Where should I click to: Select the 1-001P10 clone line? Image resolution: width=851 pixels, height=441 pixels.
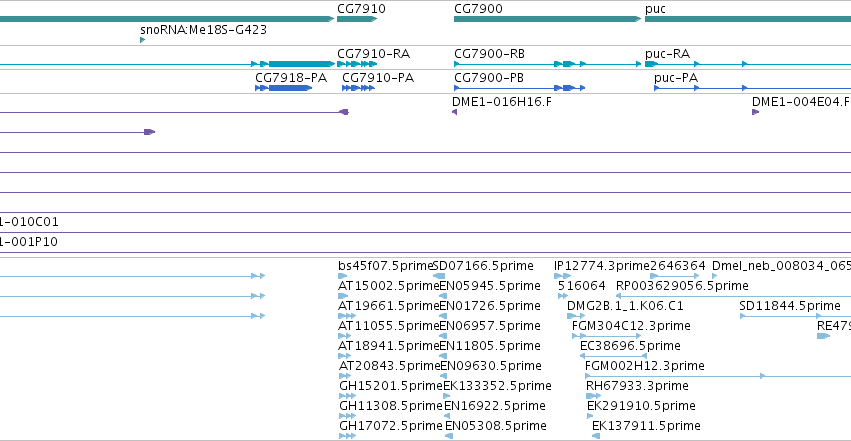tap(426, 253)
